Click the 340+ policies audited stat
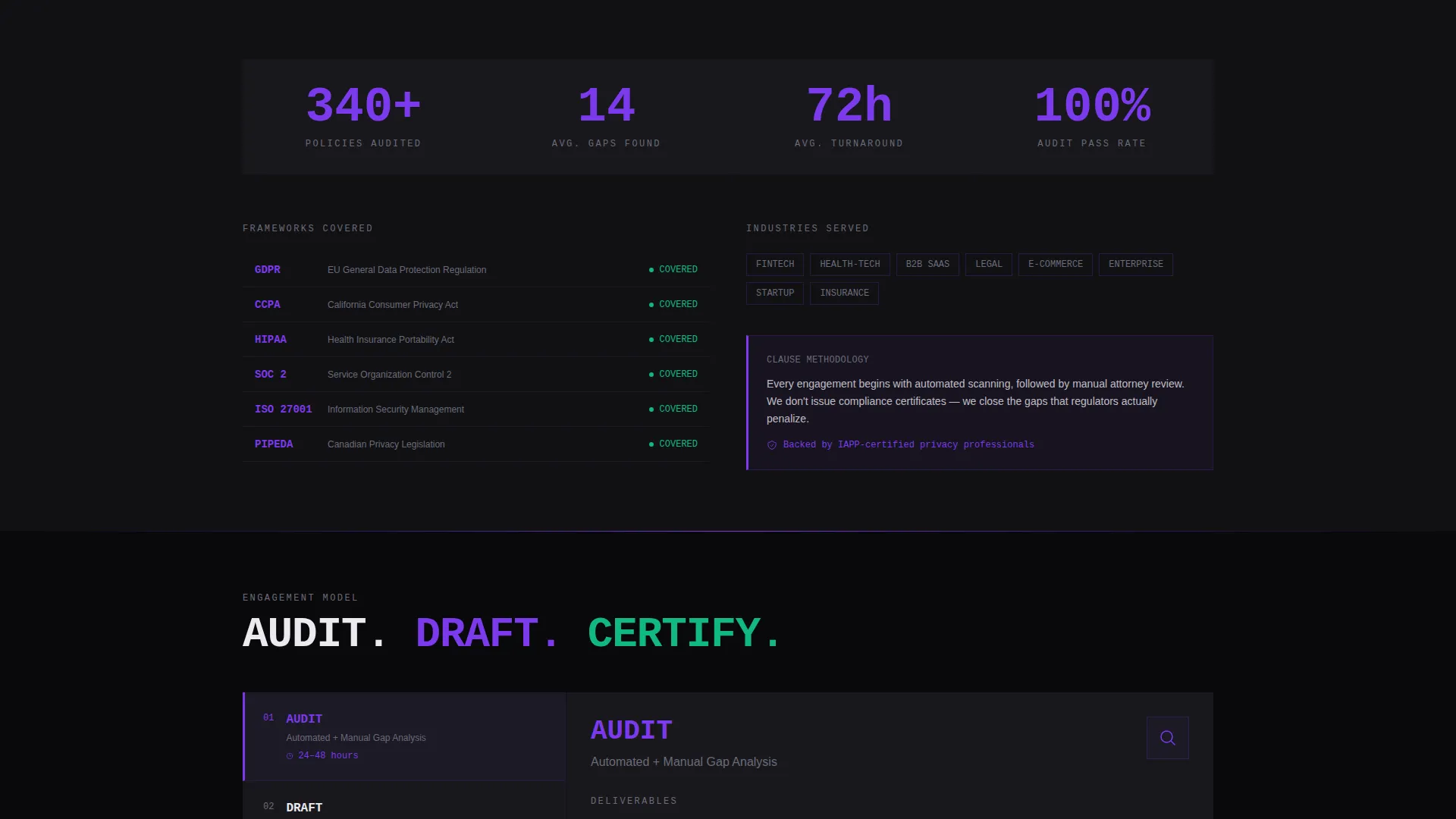Screen dimensions: 1456x819 [363, 117]
